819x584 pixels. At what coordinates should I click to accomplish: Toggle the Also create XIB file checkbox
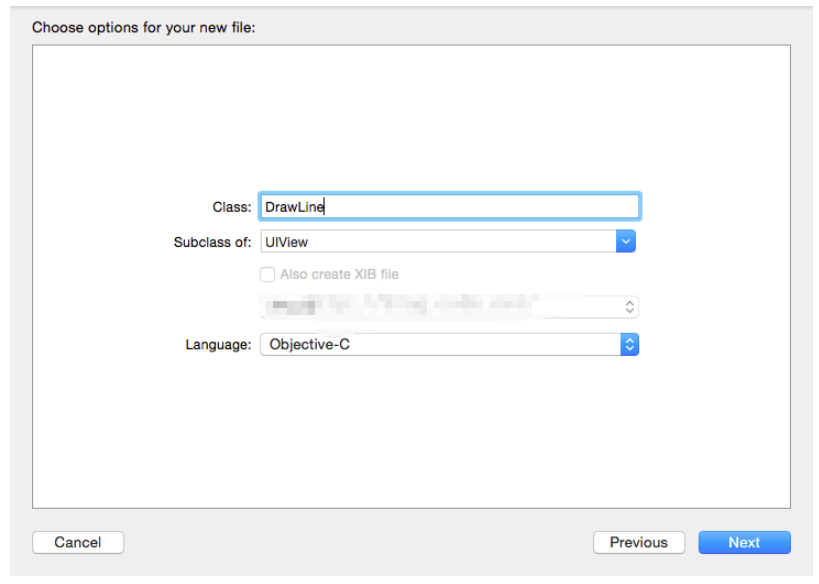click(267, 274)
